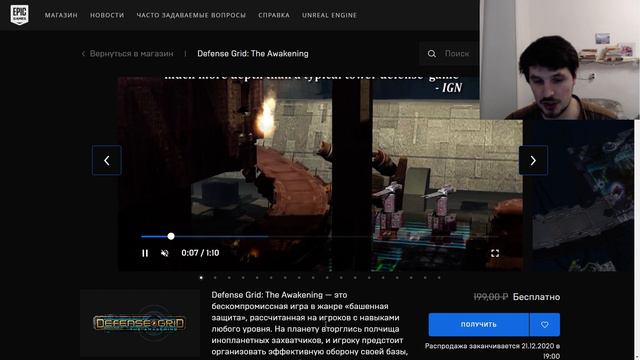Click the video progress handle
Viewport: 640px width, 360px height.
(x=171, y=236)
